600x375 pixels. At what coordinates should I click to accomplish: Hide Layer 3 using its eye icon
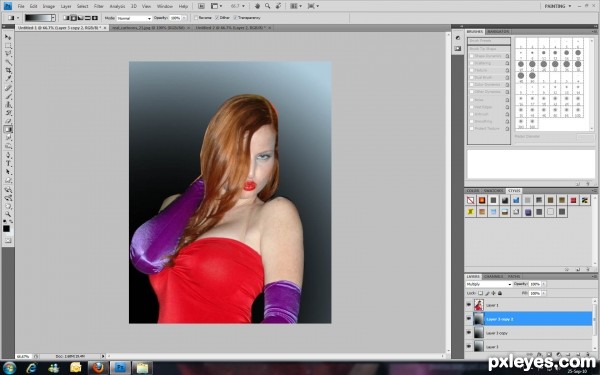pos(469,346)
